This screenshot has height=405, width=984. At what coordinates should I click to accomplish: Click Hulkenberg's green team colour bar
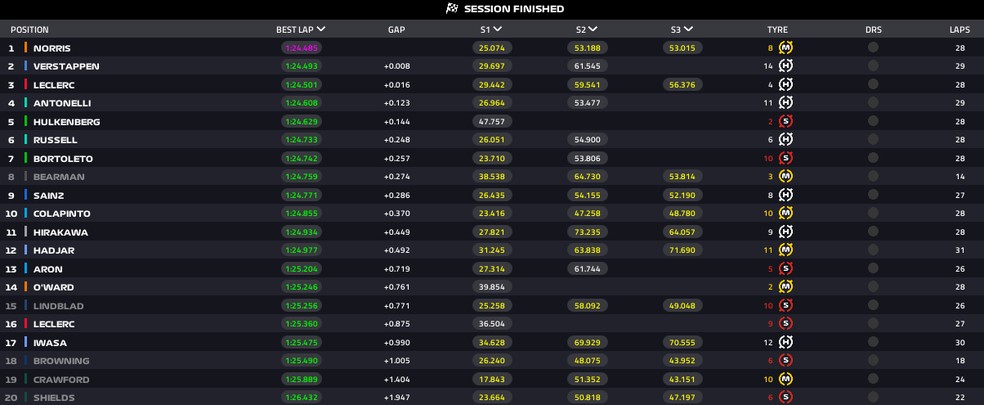pos(26,121)
